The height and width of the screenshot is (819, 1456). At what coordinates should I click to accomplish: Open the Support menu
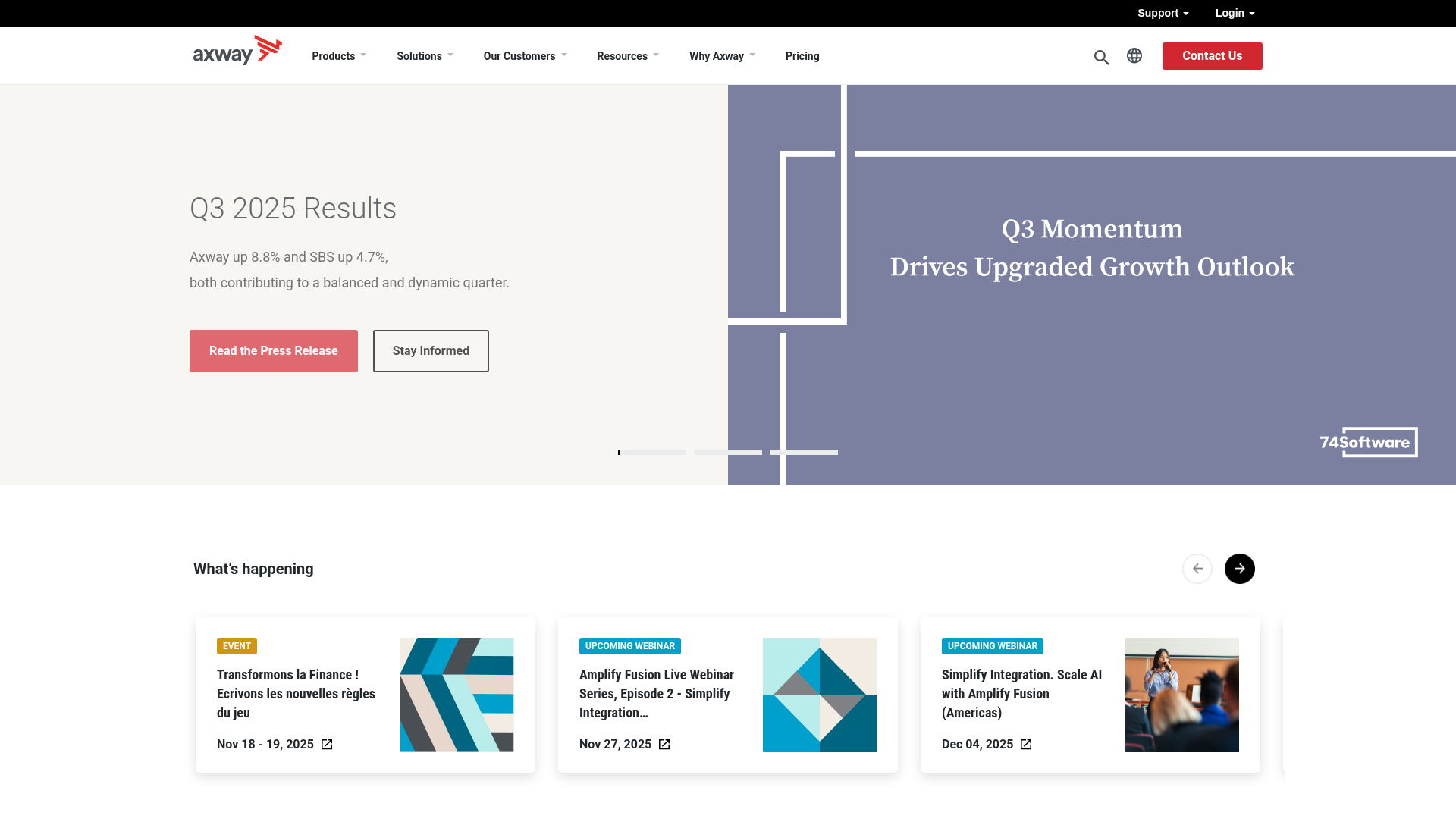[1163, 13]
